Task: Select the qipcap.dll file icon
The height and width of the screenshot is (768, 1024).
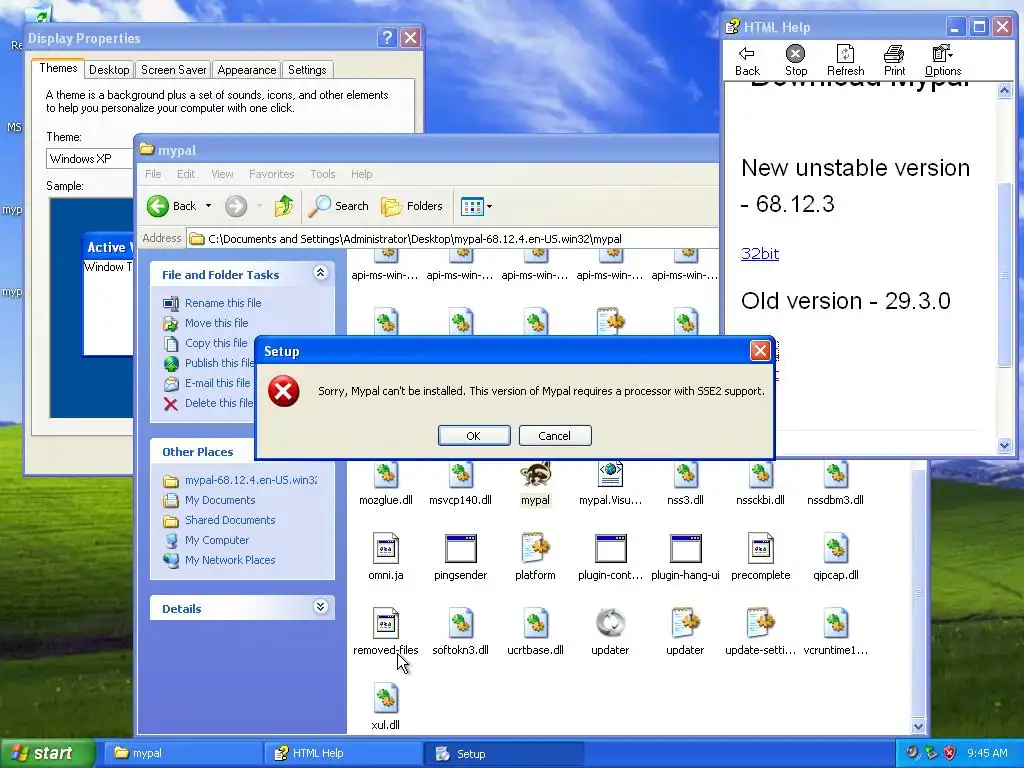Action: 835,549
